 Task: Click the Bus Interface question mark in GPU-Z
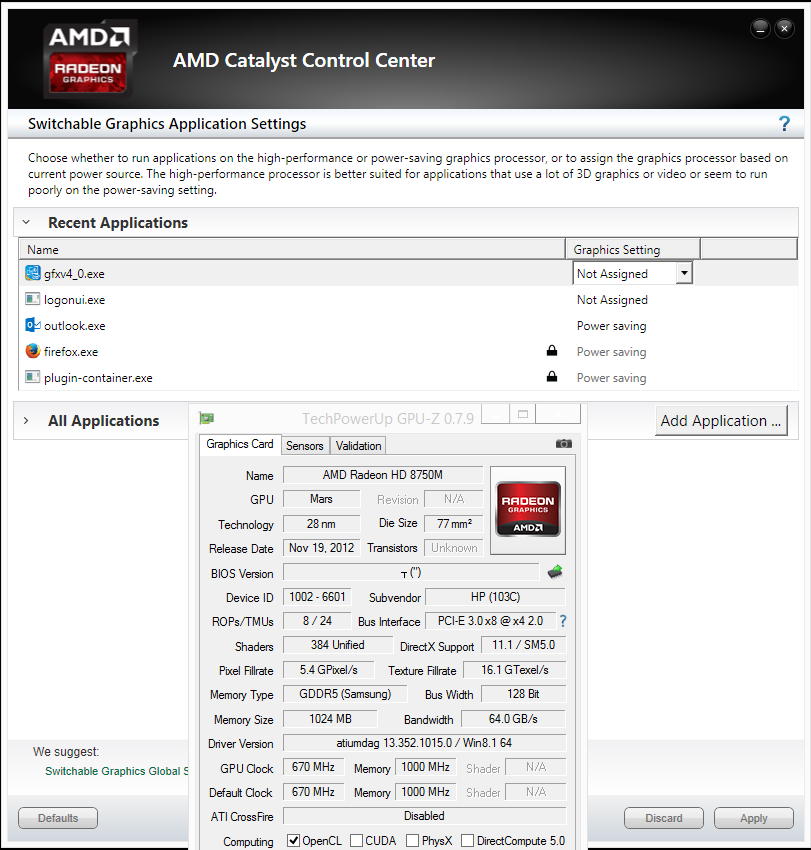pos(563,621)
